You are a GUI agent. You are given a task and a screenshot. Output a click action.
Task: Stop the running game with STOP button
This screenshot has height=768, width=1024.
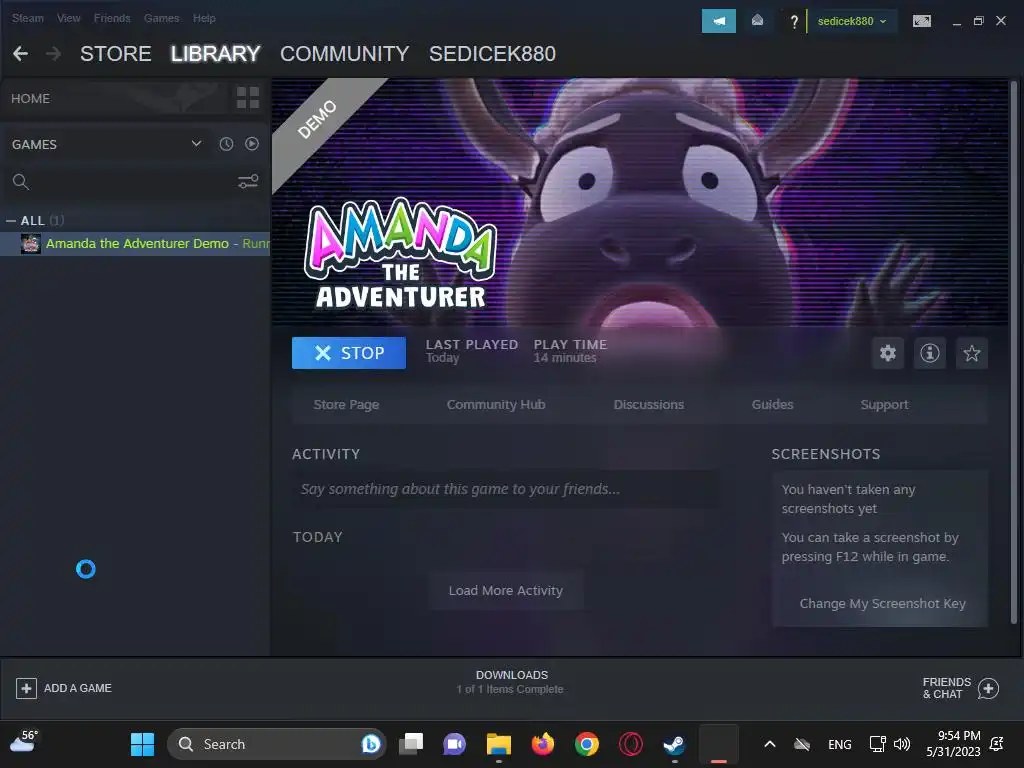349,353
